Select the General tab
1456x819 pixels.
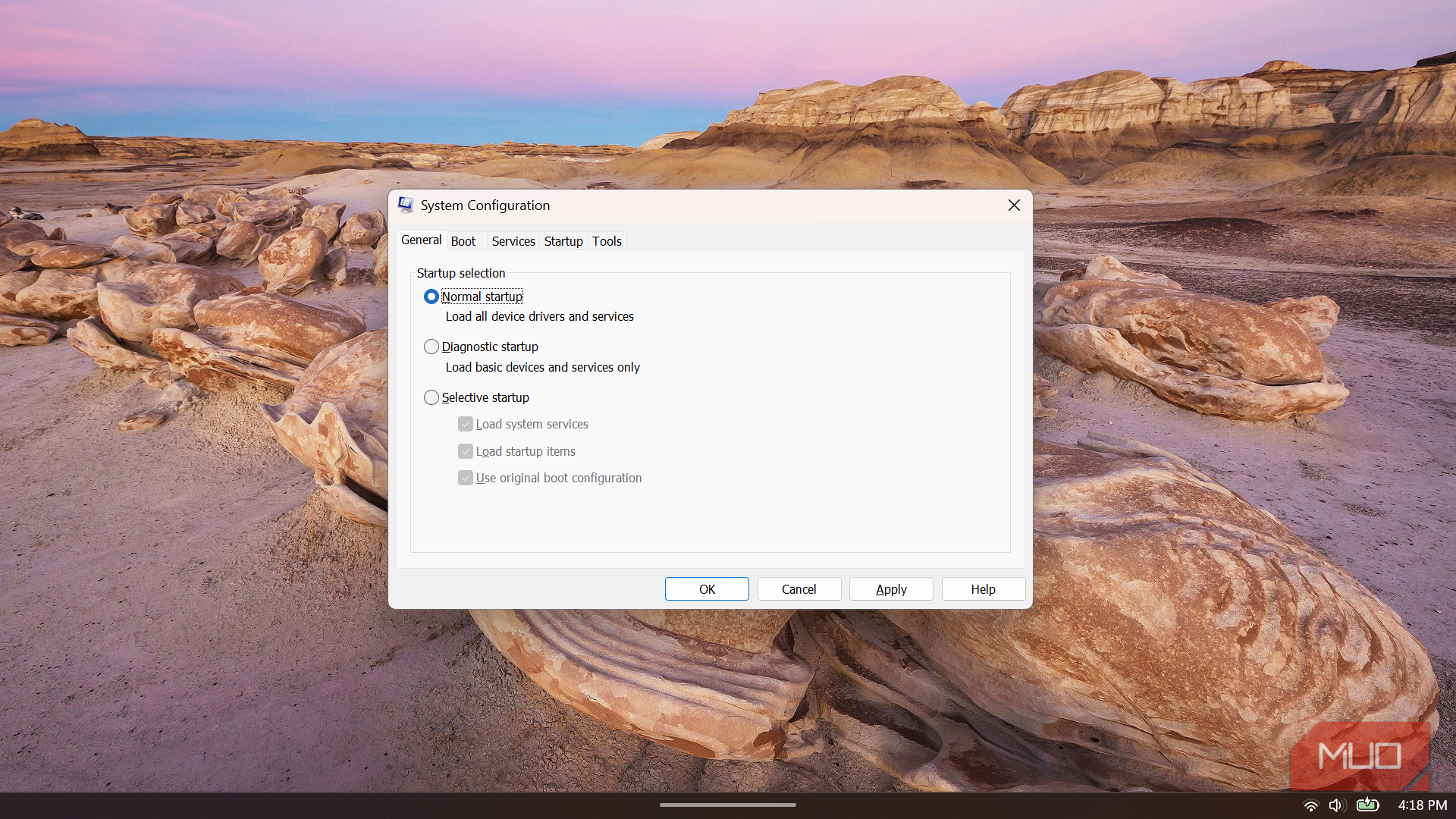point(421,240)
